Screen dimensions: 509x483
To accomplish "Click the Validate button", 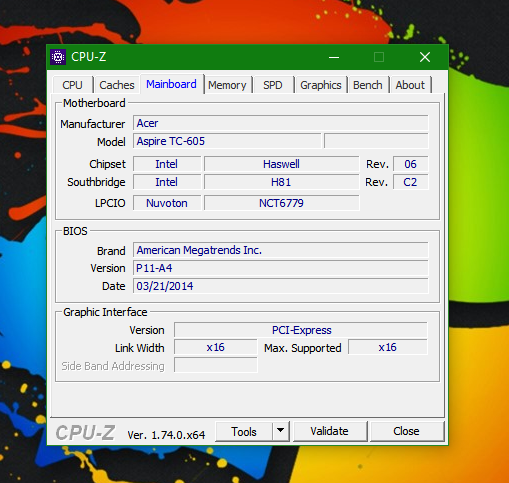I will [330, 431].
